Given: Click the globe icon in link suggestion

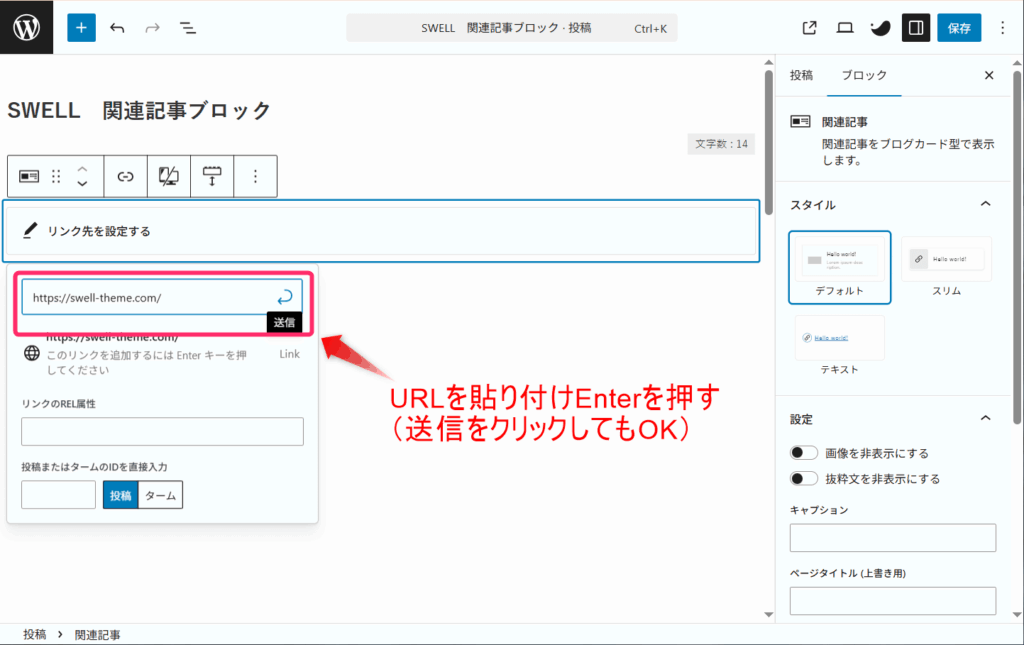Looking at the screenshot, I should click(31, 353).
